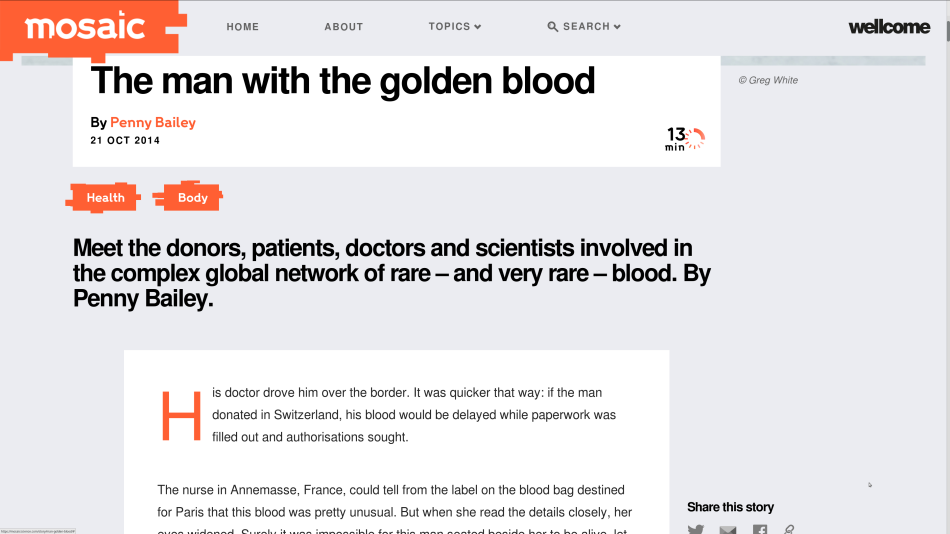Screen dimensions: 950x534
Task: Open the About menu item
Action: tap(344, 27)
